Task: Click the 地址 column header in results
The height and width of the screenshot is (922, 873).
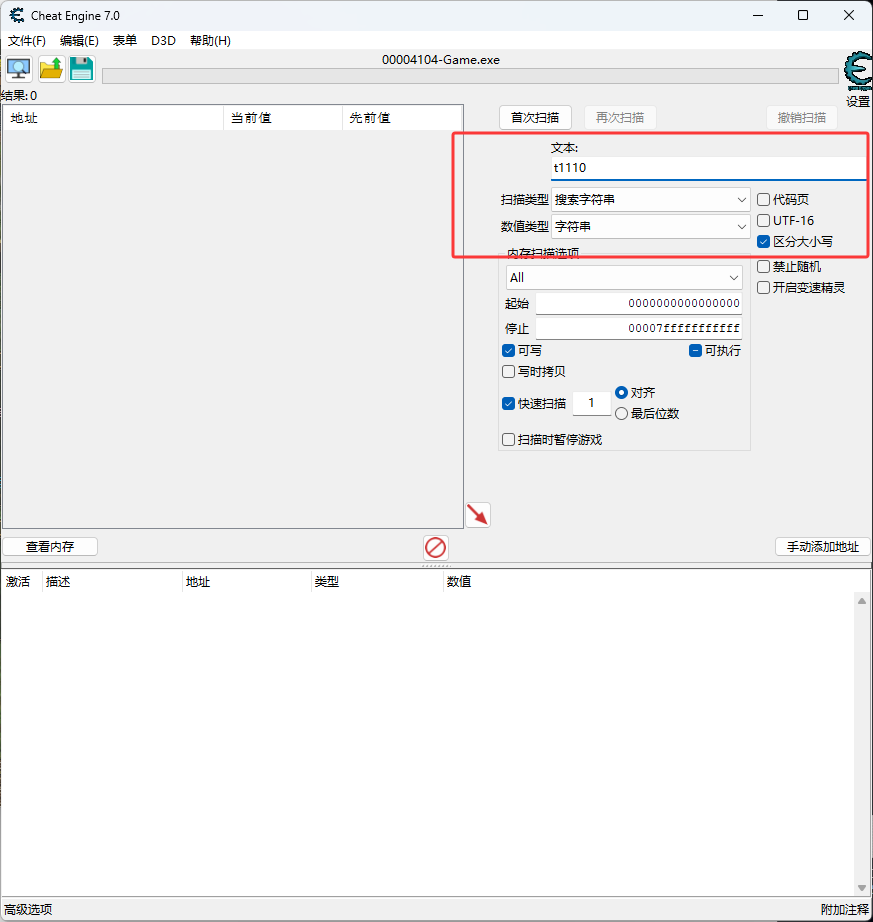Action: click(113, 118)
